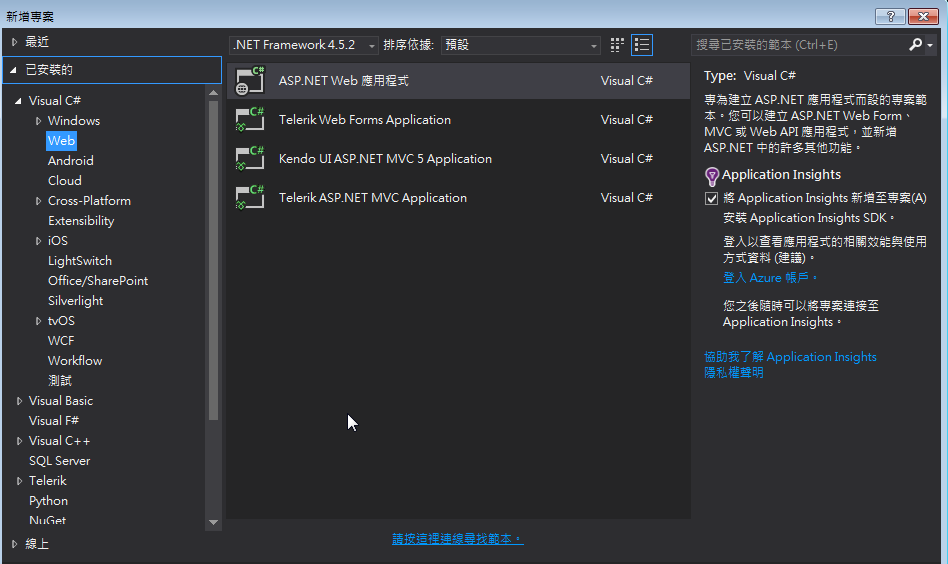The image size is (948, 564).
Task: Collapse the 已安裝的 section
Action: [x=13, y=70]
